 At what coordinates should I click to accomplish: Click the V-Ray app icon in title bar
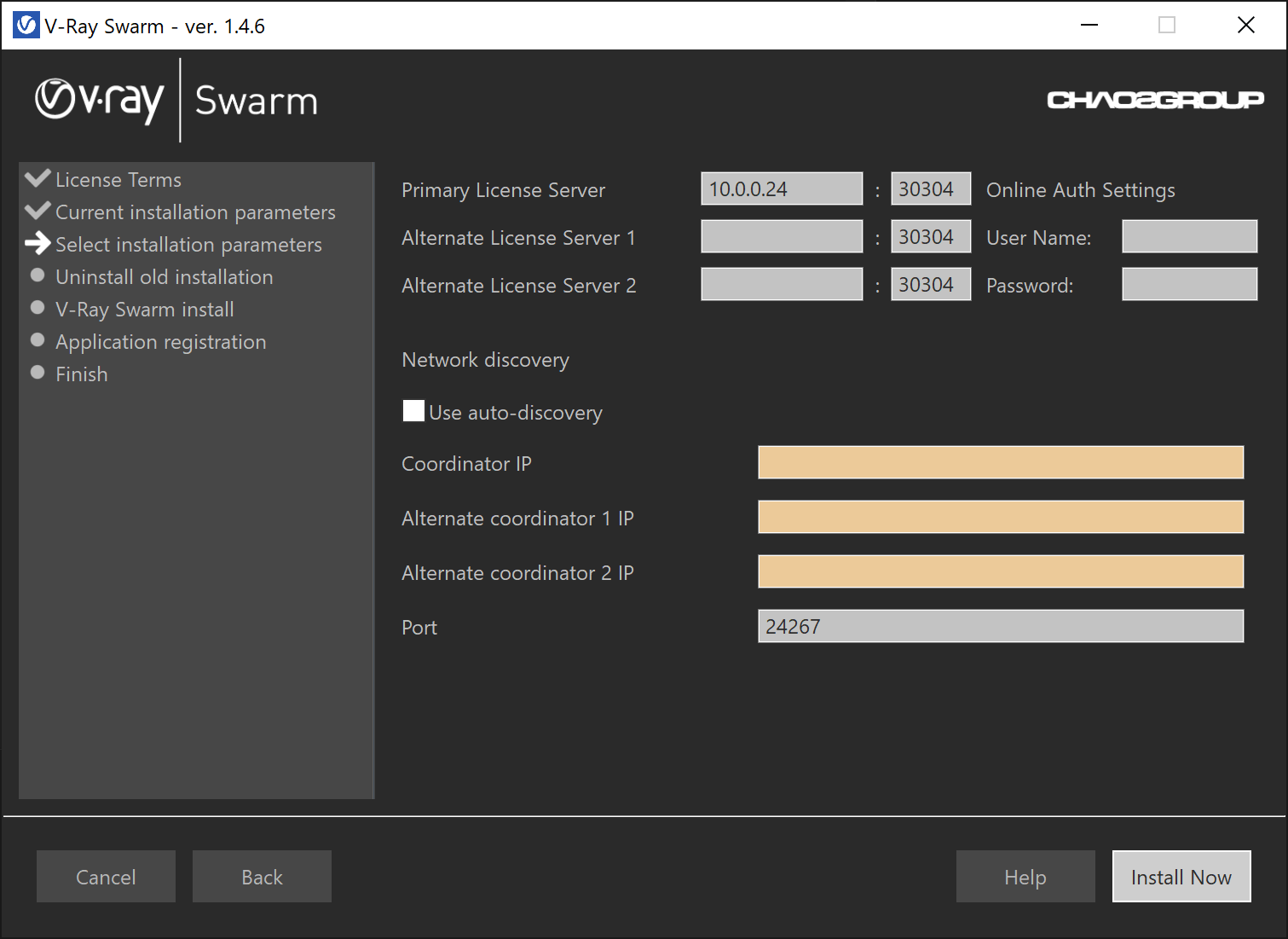click(x=26, y=26)
